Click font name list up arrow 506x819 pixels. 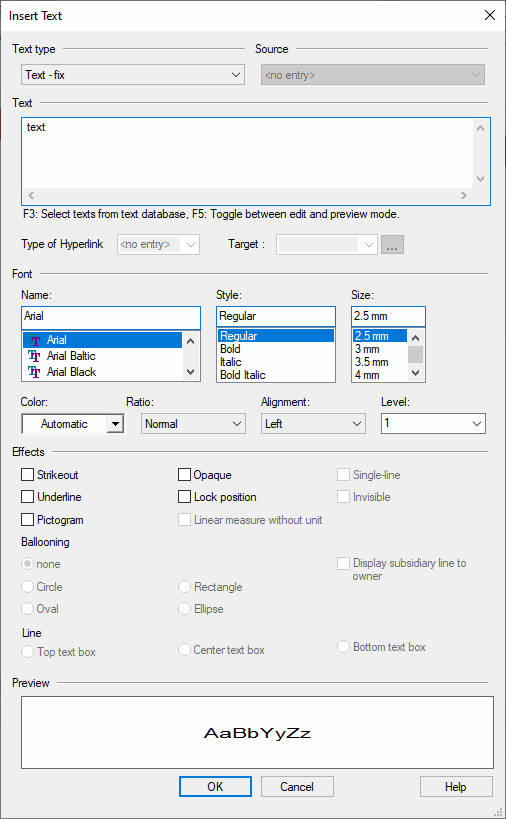[191, 341]
